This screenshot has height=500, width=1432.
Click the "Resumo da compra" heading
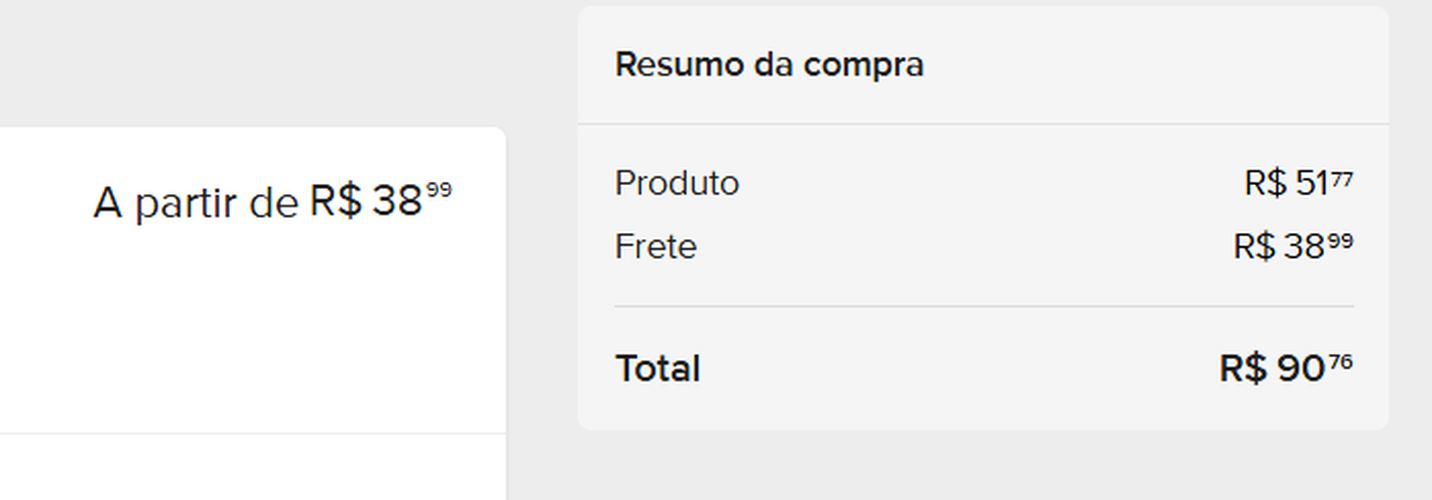tap(769, 65)
